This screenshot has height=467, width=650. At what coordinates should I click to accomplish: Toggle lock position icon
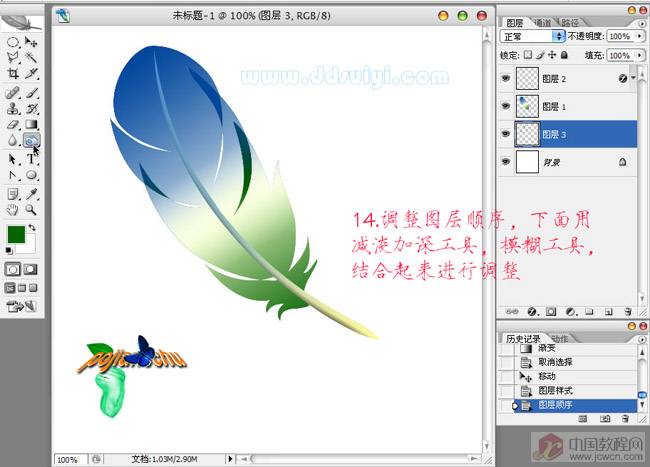552,55
